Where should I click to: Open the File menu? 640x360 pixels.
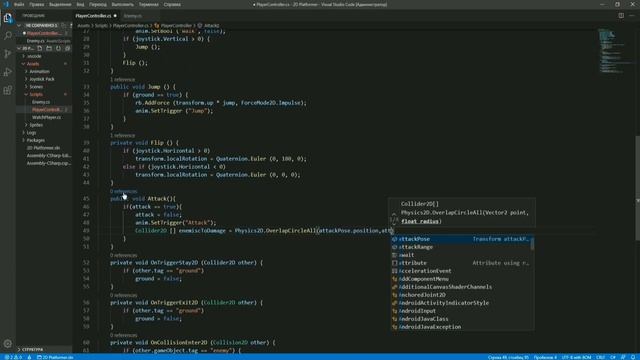click(19, 4)
